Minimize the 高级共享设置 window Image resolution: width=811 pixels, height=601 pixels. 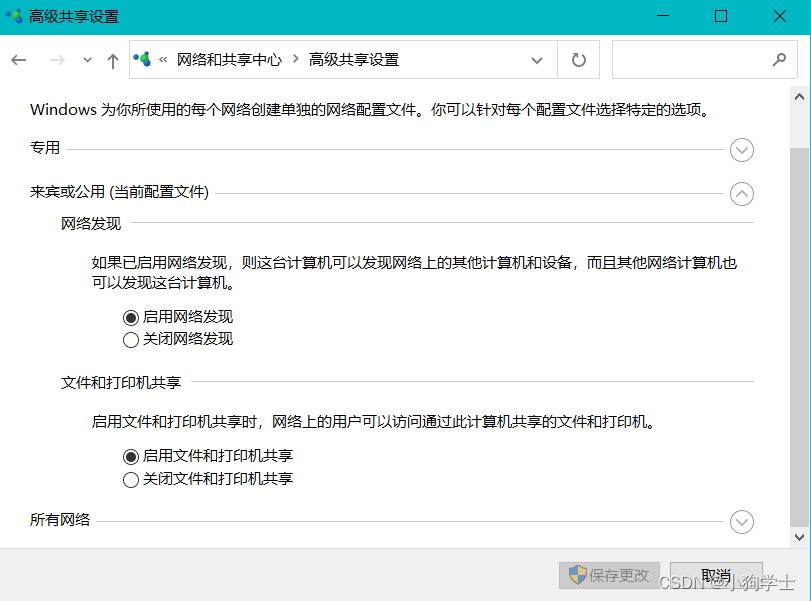coord(663,17)
